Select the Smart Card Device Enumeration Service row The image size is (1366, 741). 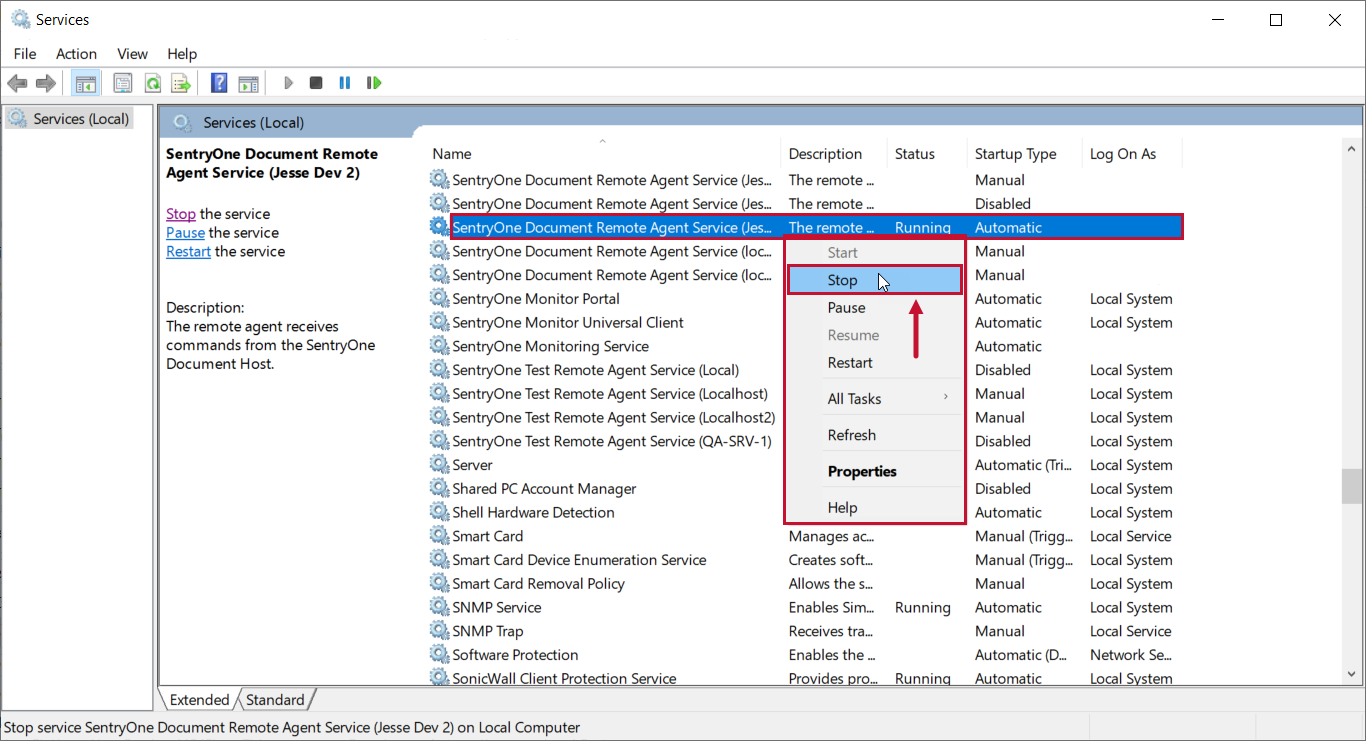coord(805,560)
